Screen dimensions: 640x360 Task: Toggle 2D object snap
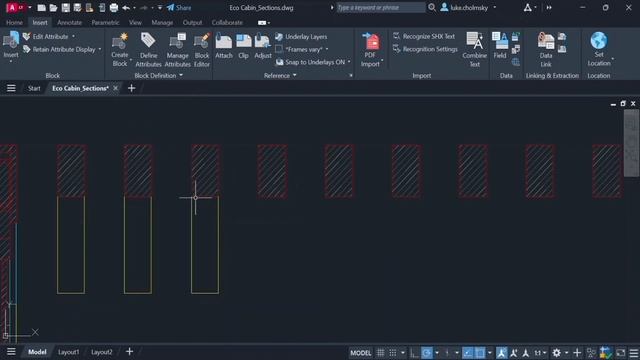coord(480,353)
